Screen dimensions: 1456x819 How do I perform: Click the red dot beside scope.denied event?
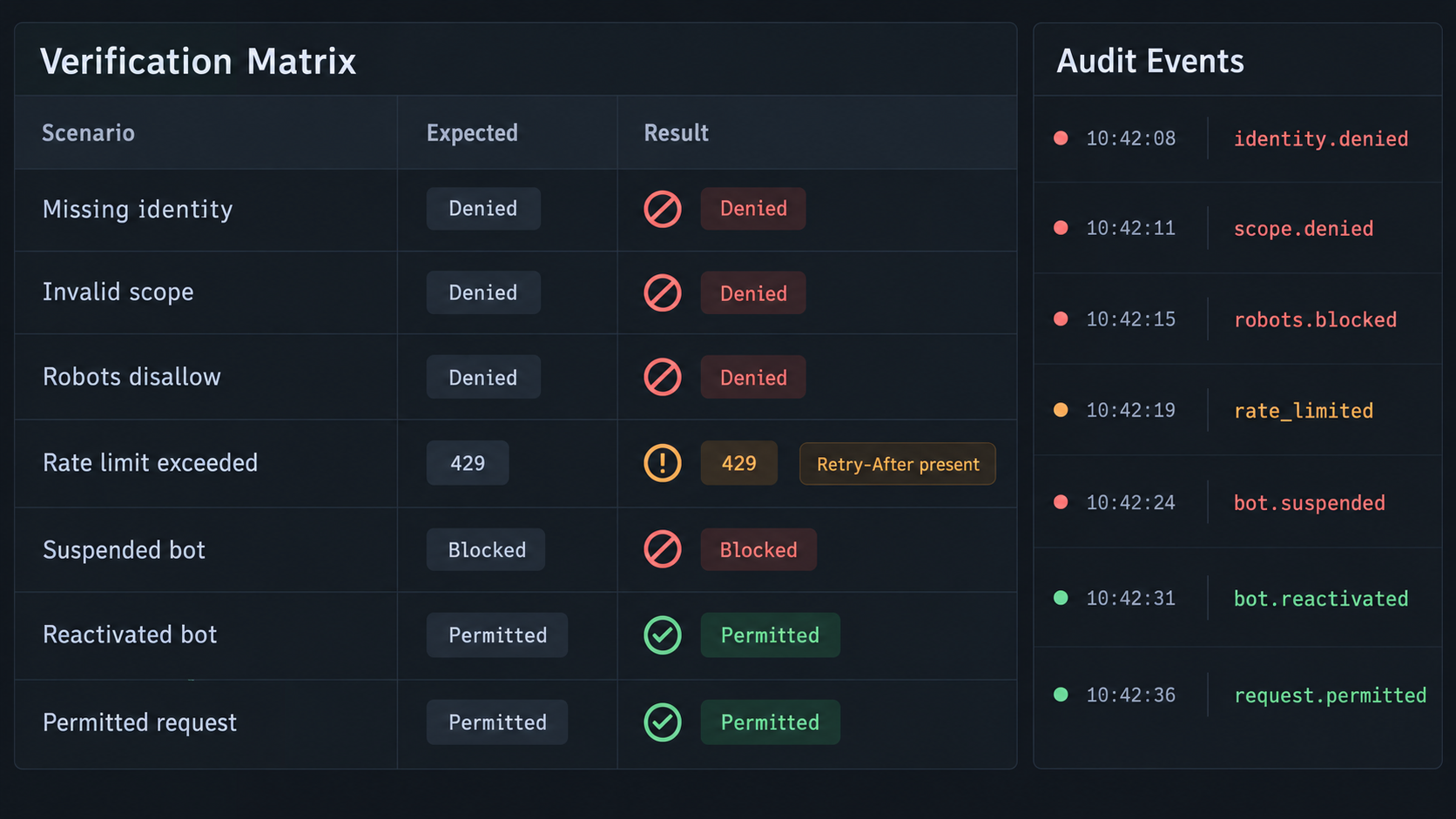(x=1061, y=228)
